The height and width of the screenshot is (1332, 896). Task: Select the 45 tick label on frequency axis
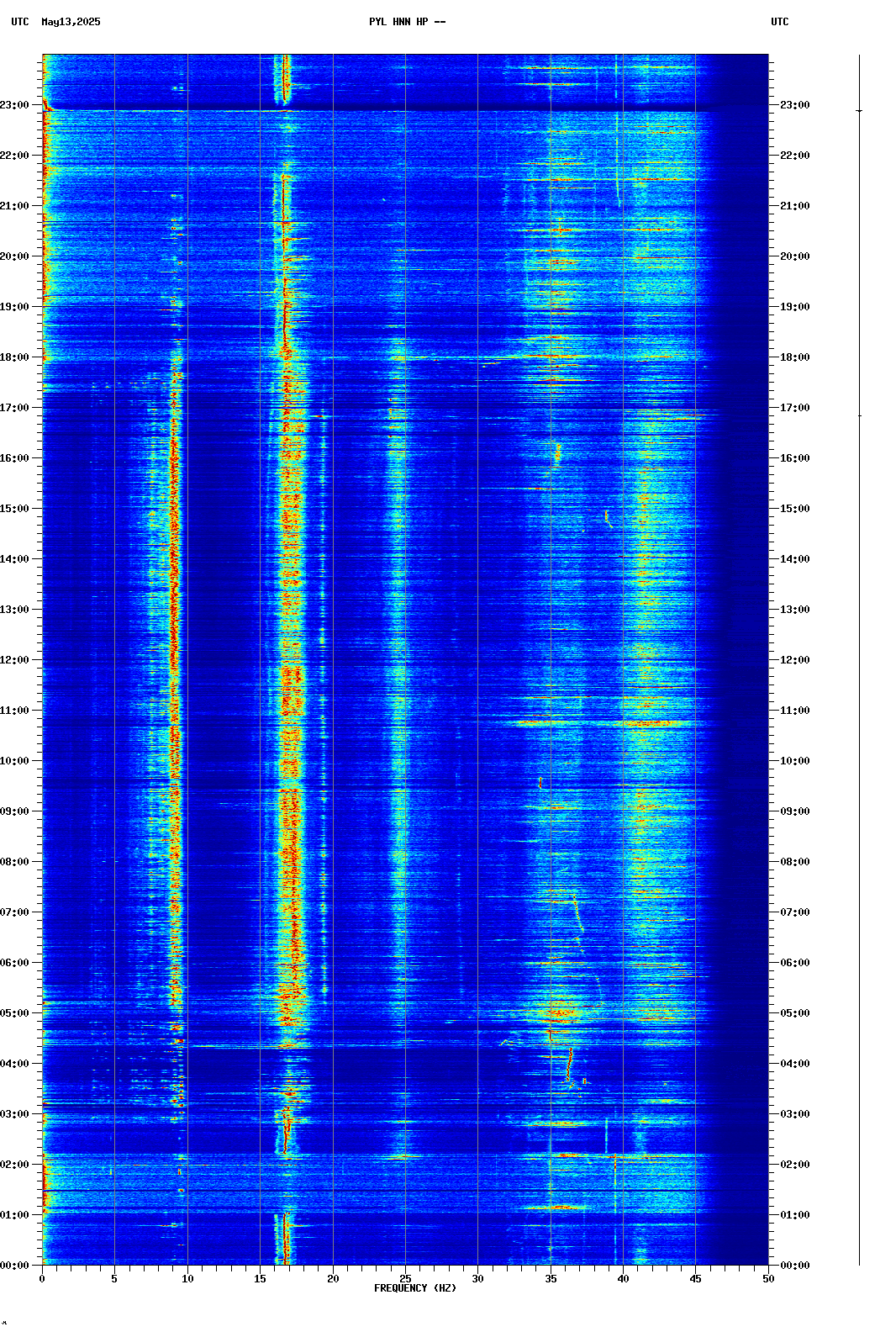695,1279
